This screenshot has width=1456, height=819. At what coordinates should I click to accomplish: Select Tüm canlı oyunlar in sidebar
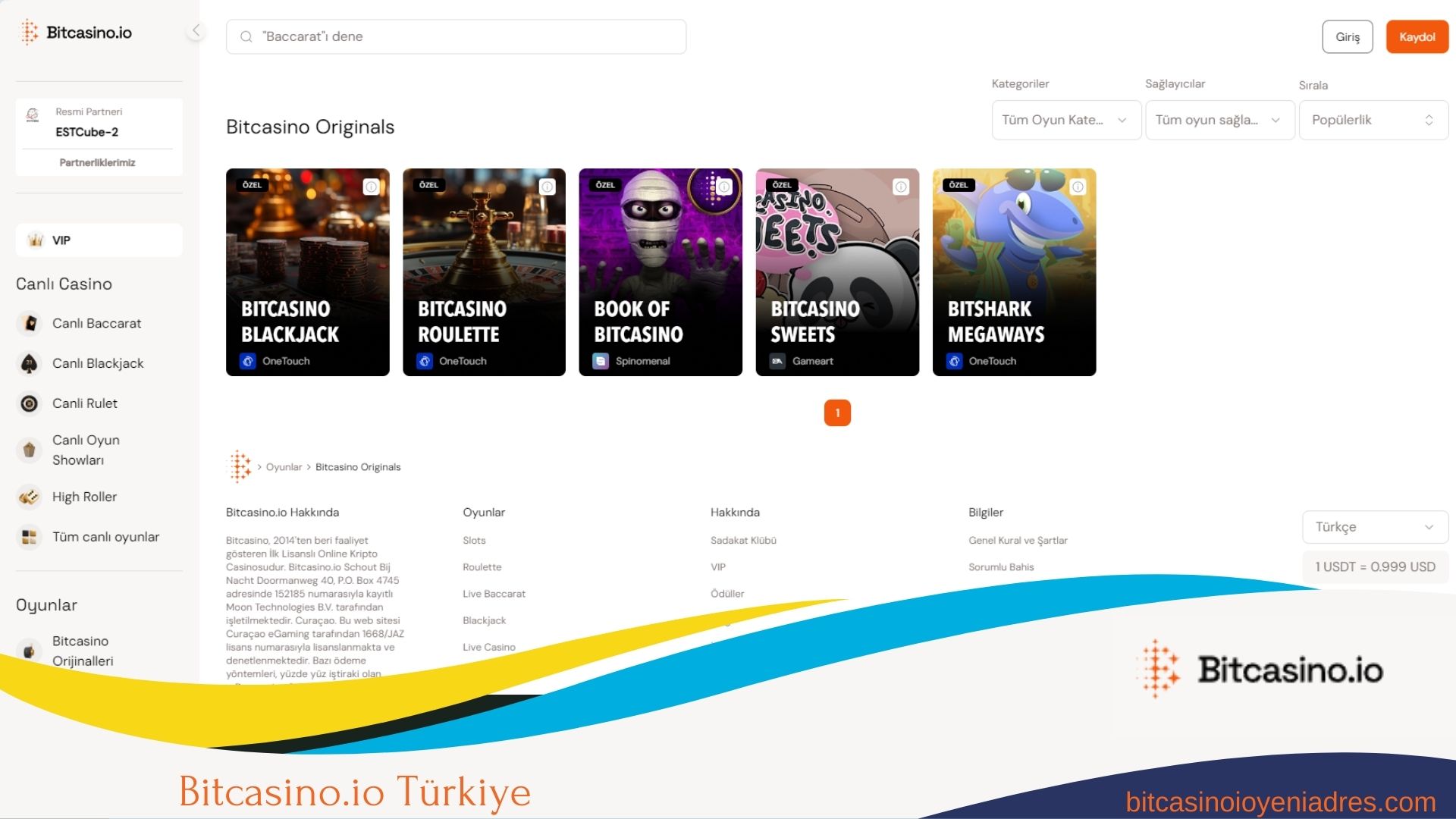coord(105,537)
